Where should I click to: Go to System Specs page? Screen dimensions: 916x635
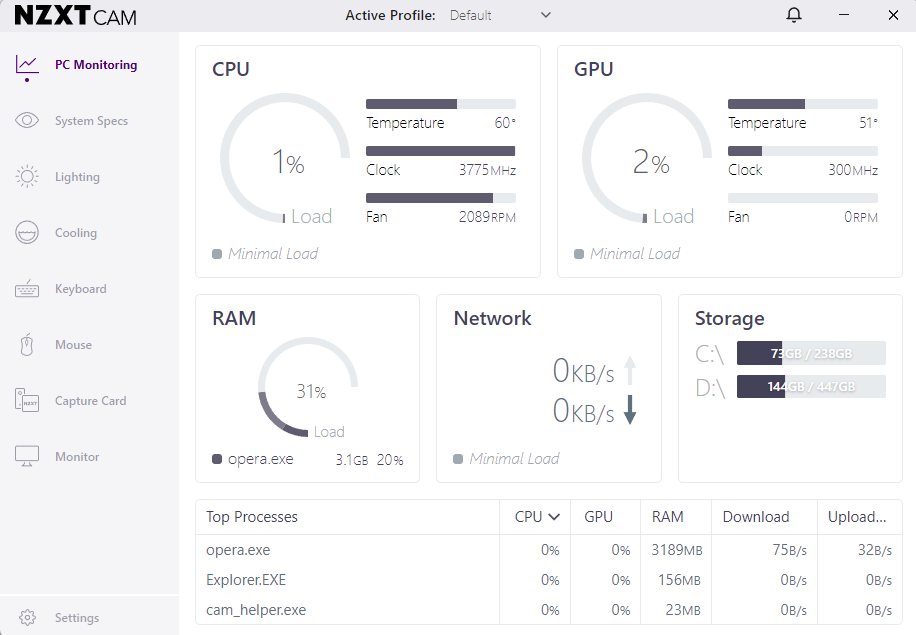click(91, 121)
